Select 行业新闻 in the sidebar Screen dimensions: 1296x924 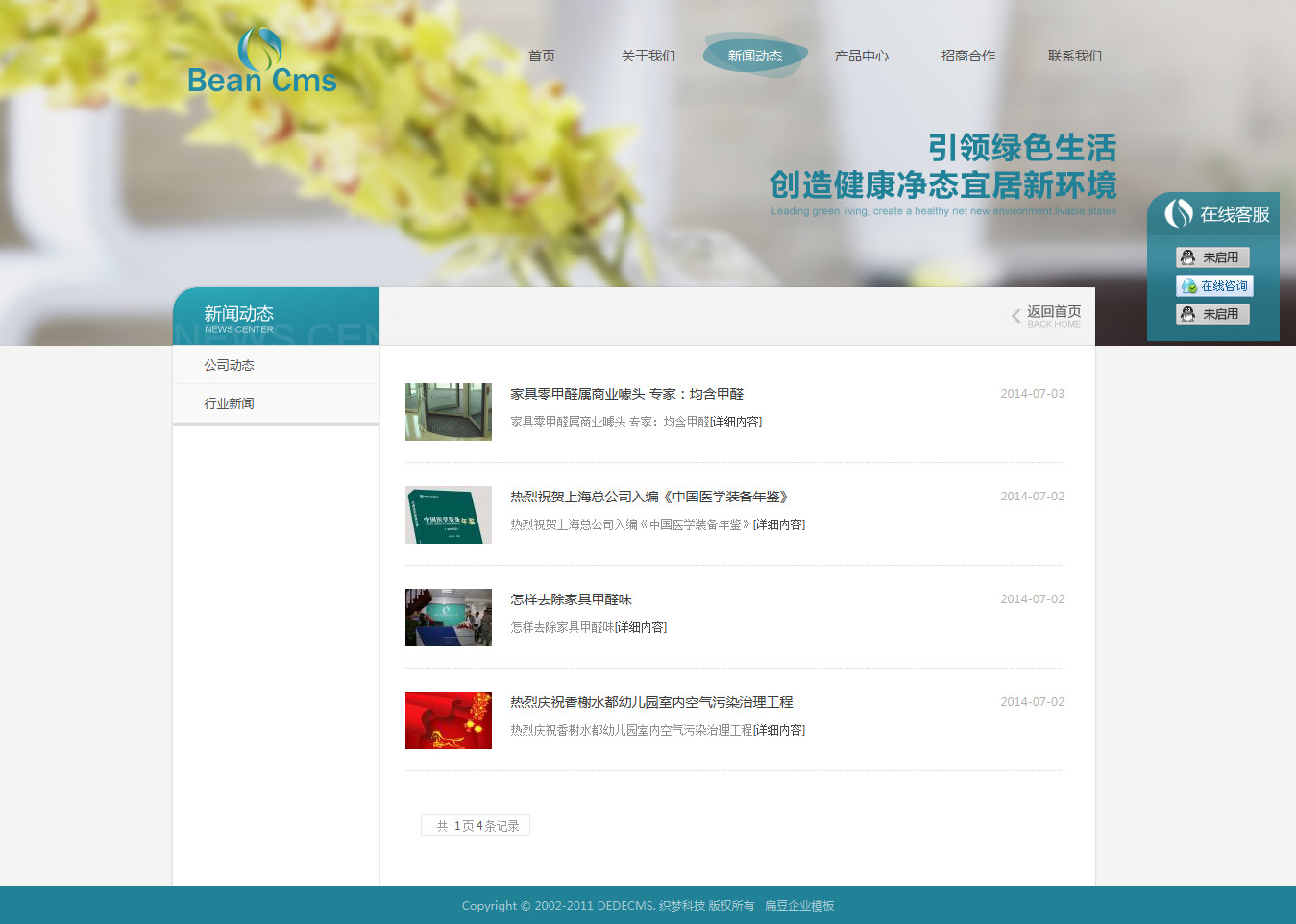tap(229, 403)
